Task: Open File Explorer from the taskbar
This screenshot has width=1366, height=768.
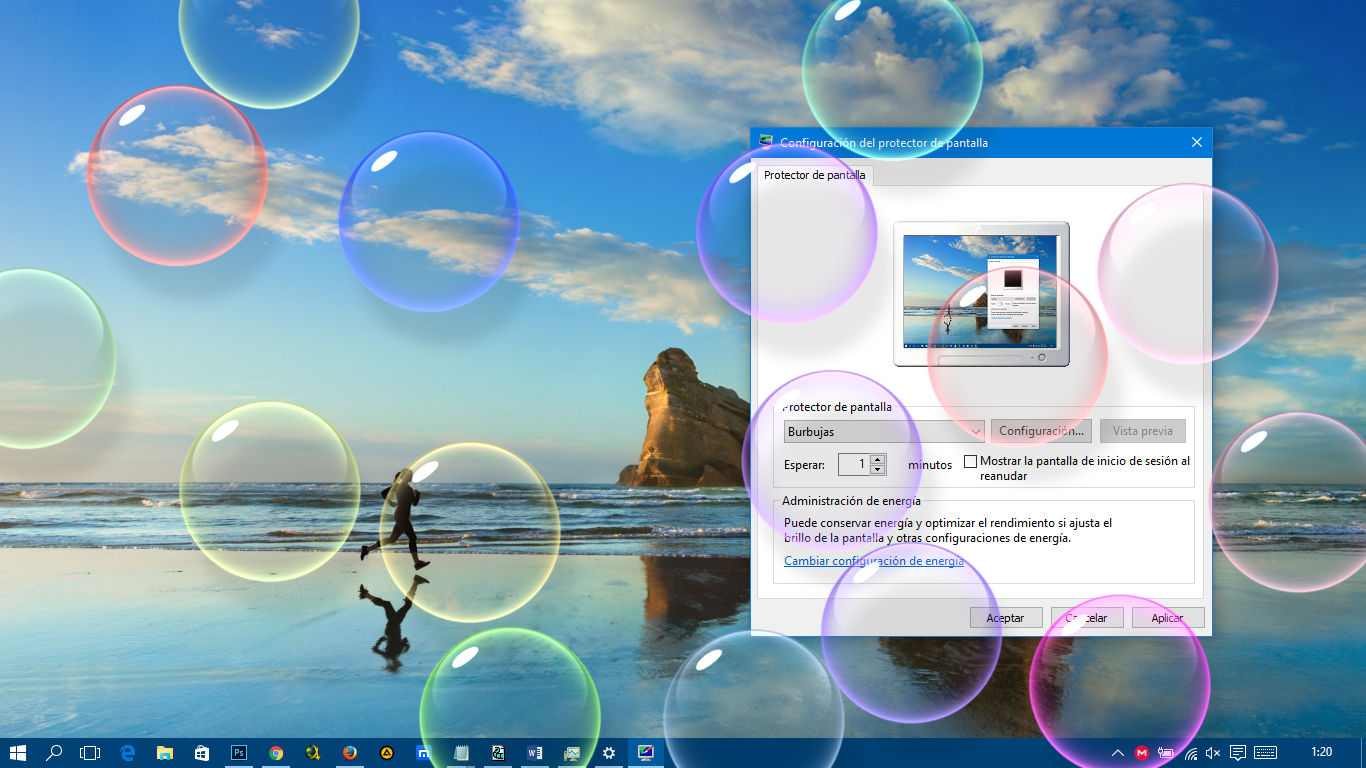Action: (x=164, y=753)
